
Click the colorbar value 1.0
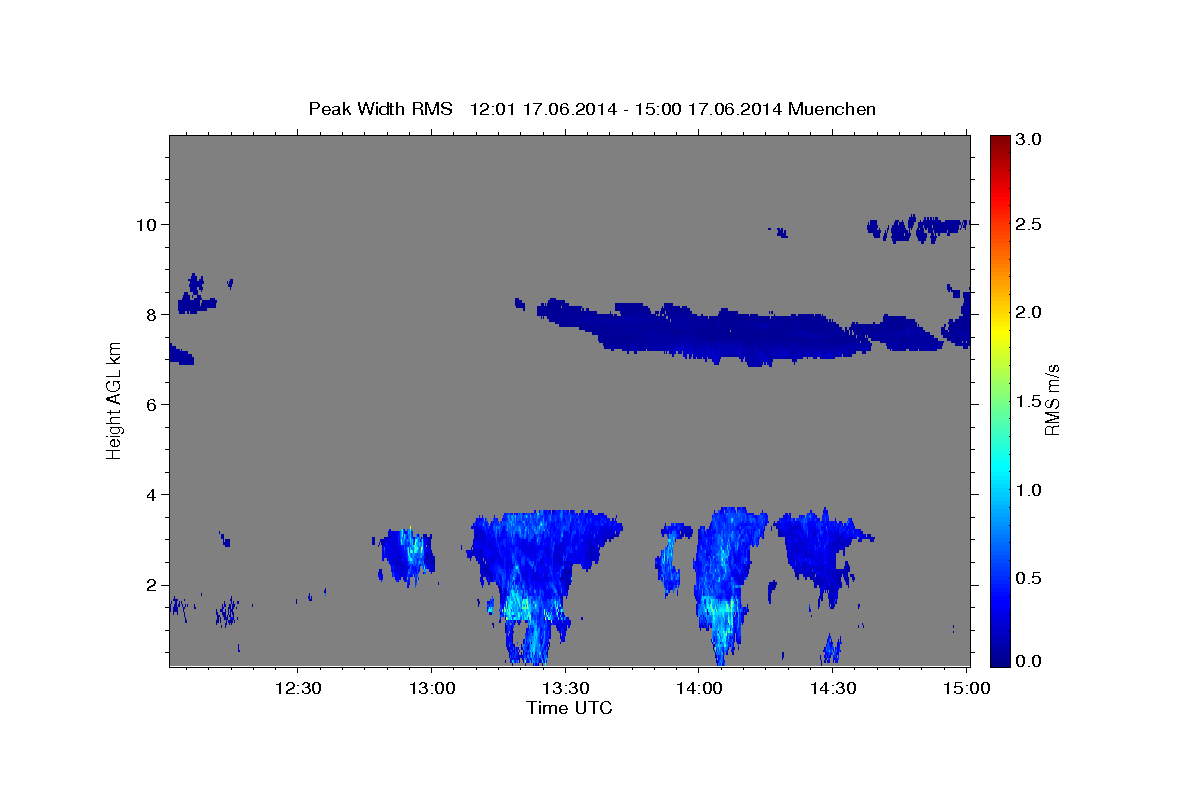pos(1029,490)
